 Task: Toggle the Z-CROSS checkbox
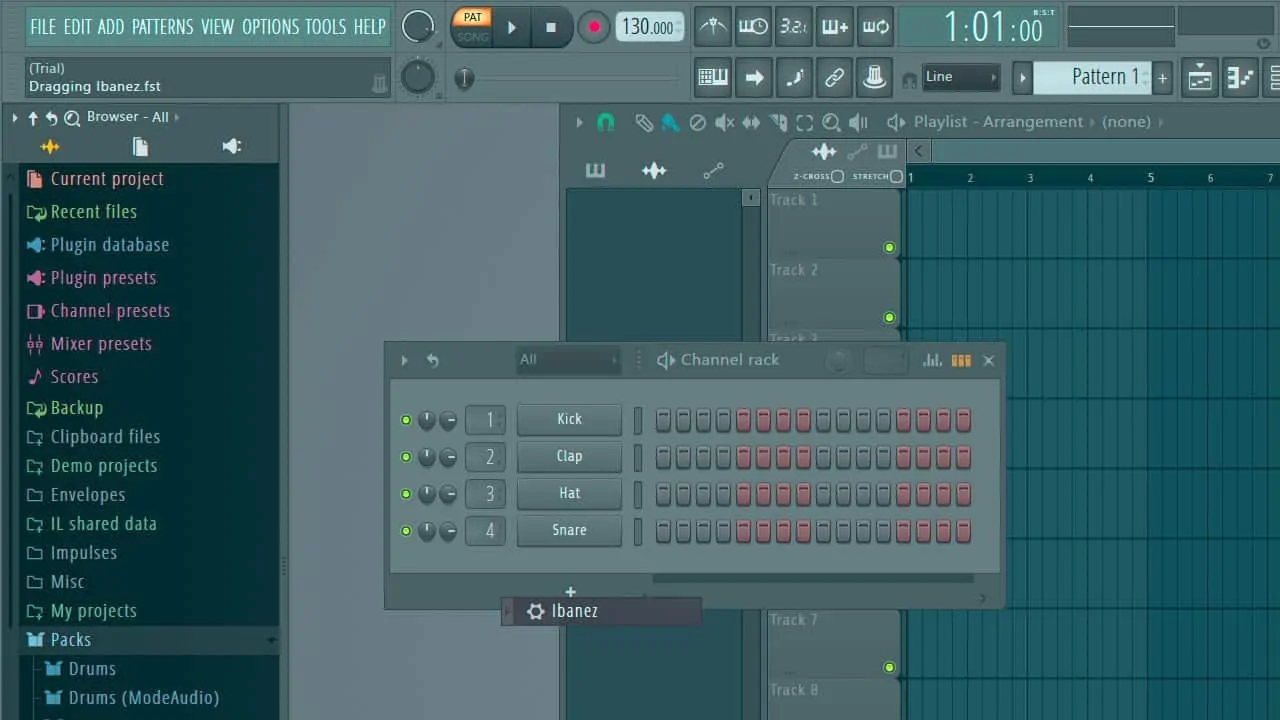tap(837, 176)
